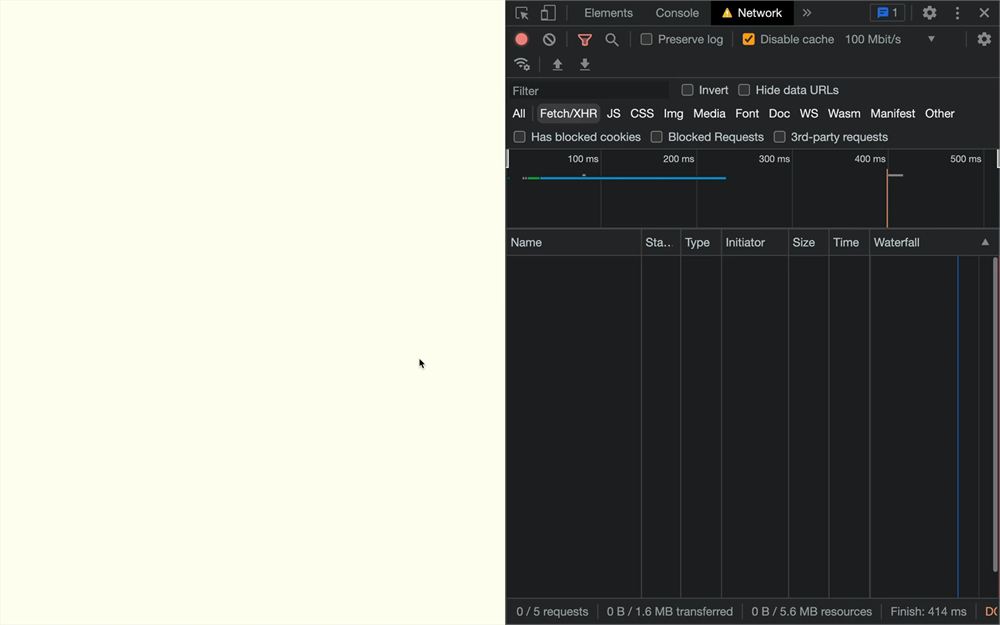Filter requests by Font
Screen dimensions: 1000x625
pyautogui.click(x=747, y=114)
